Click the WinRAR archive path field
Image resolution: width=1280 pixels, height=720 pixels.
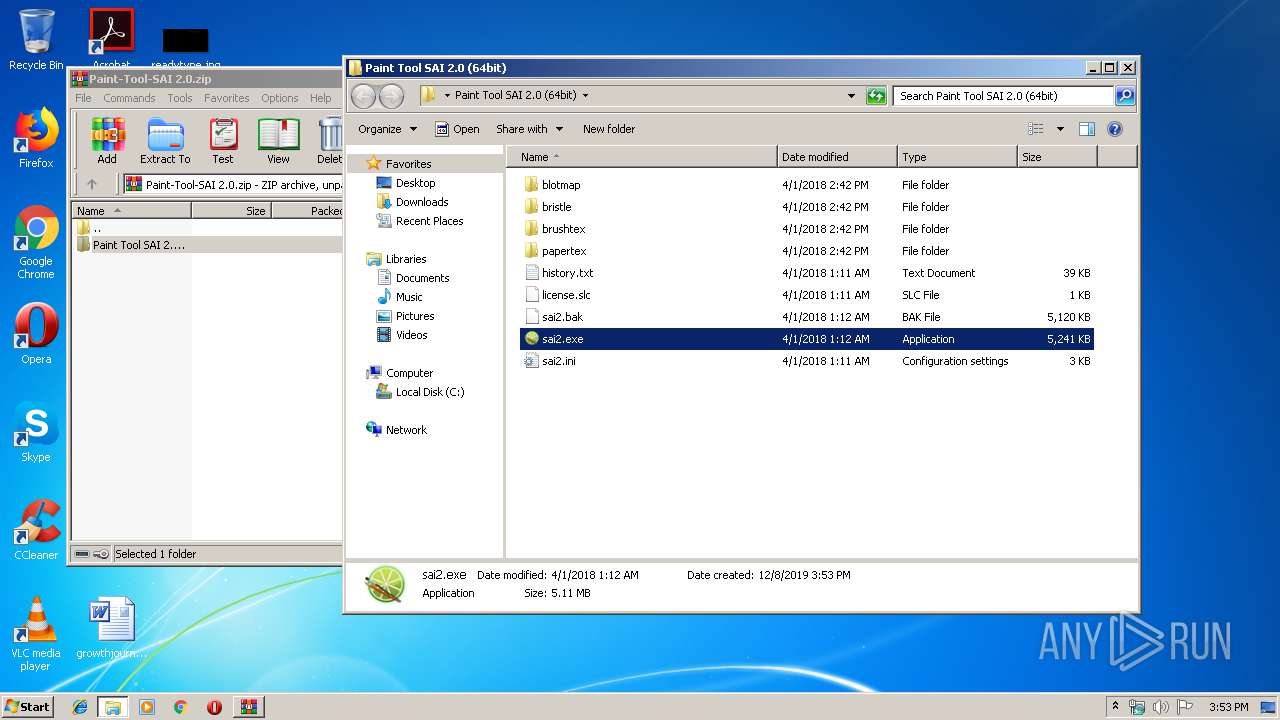coord(232,184)
